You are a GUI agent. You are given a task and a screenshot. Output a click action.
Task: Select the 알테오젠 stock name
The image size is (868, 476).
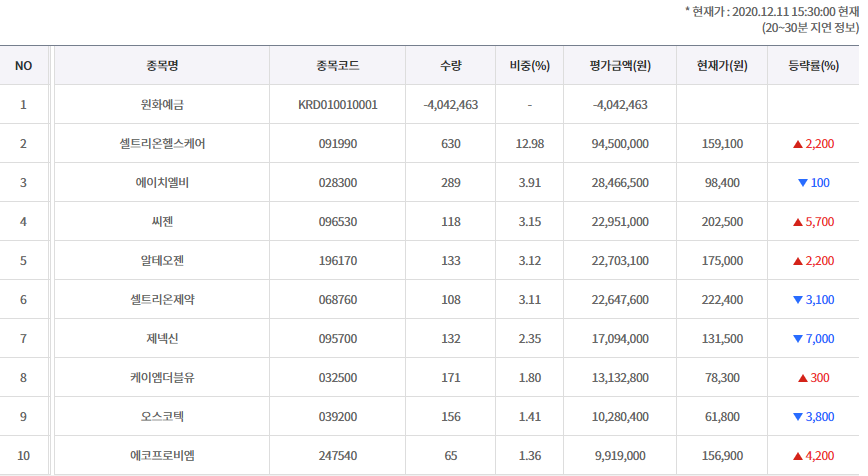coord(162,261)
